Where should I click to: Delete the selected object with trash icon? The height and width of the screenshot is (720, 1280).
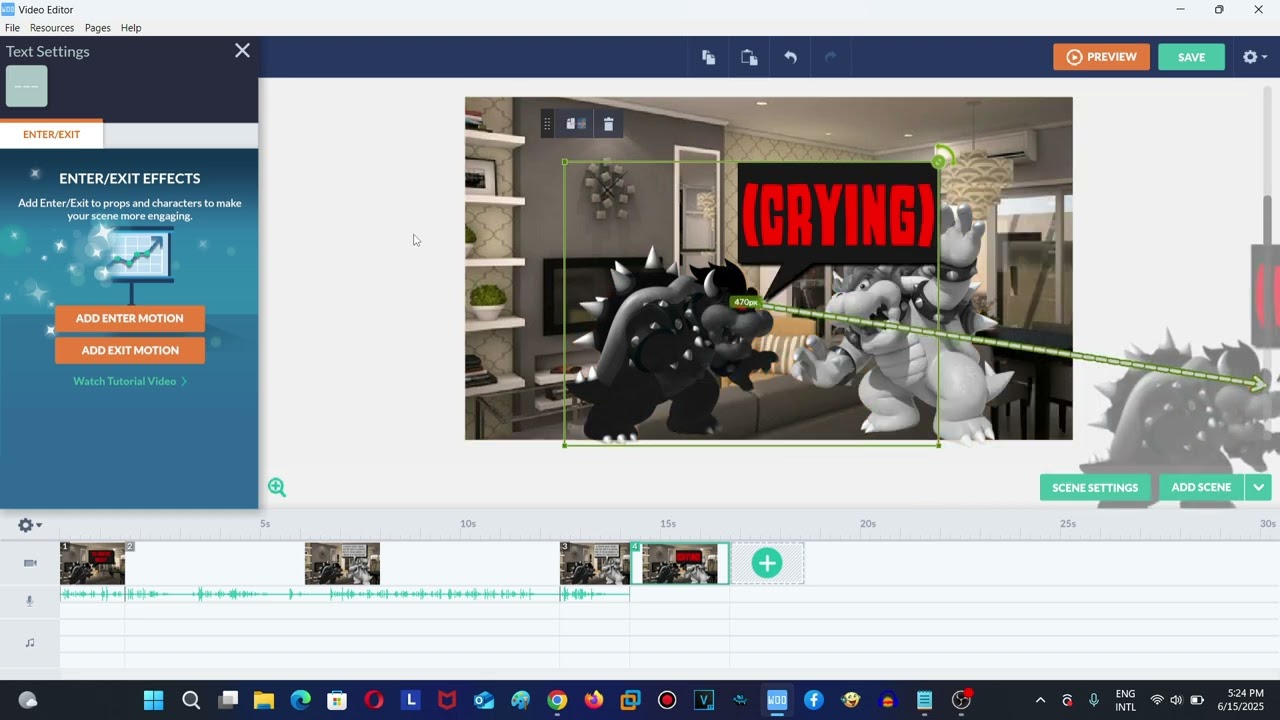(x=608, y=124)
